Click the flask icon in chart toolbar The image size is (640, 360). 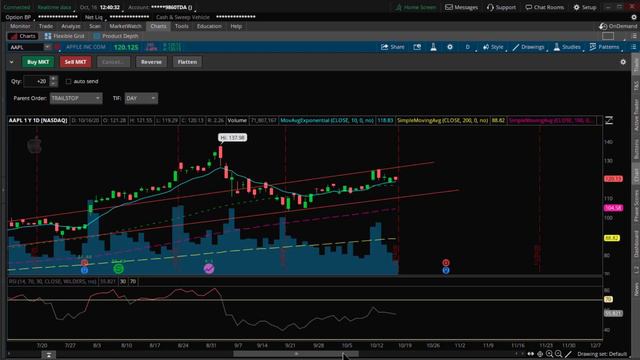pyautogui.click(x=433, y=47)
